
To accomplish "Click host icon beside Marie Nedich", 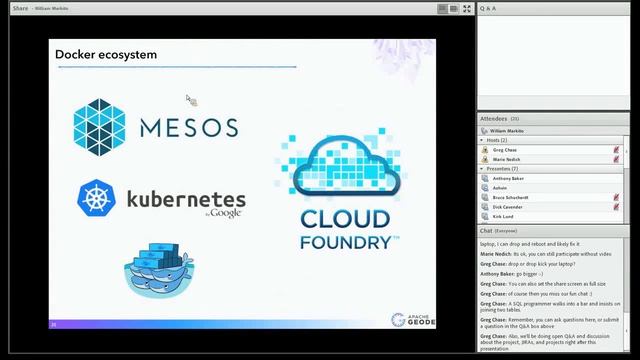I will 485,159.
